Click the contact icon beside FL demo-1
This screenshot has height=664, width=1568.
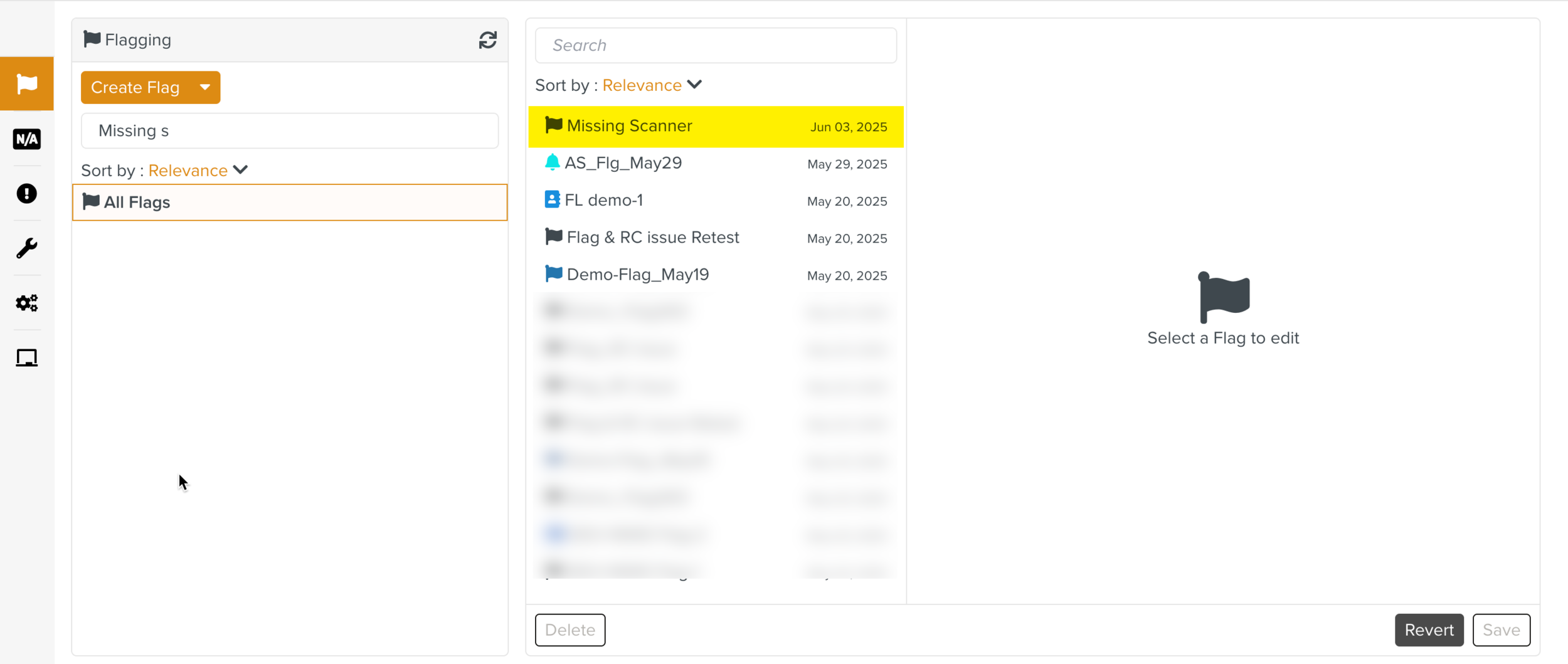coord(552,200)
